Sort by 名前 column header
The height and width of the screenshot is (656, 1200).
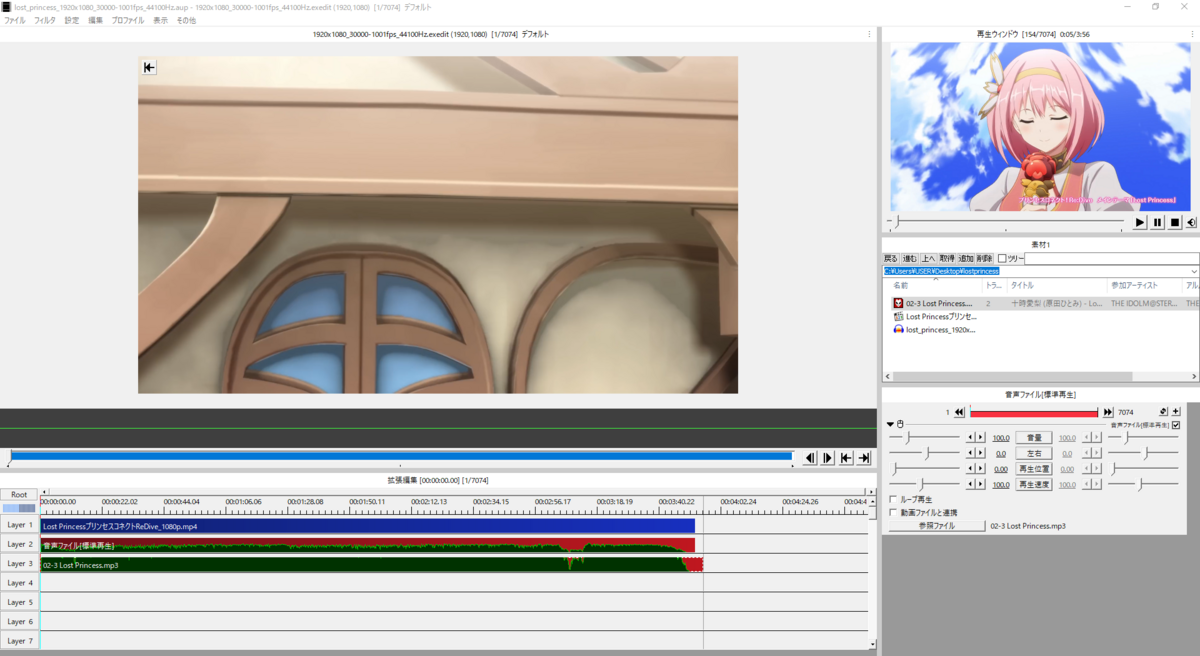[934, 286]
